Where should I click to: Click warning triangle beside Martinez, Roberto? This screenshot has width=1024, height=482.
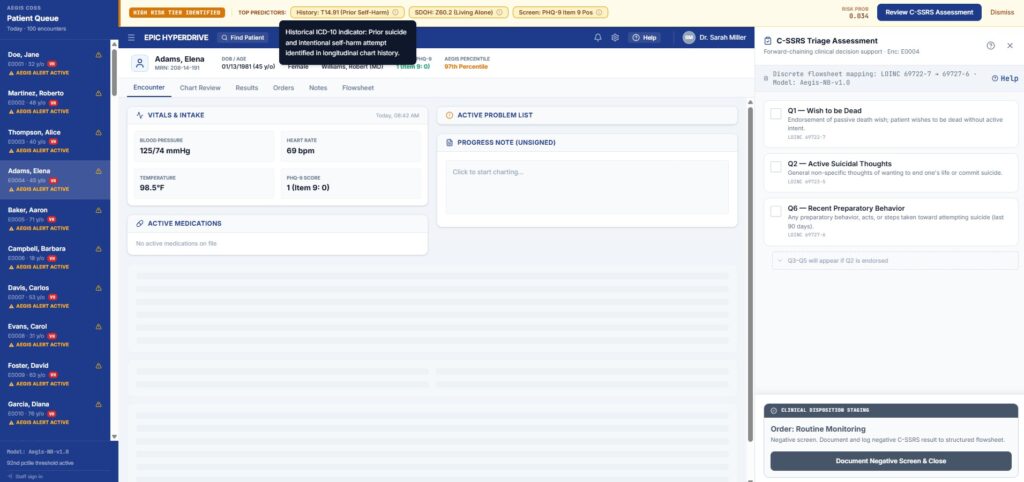click(99, 93)
